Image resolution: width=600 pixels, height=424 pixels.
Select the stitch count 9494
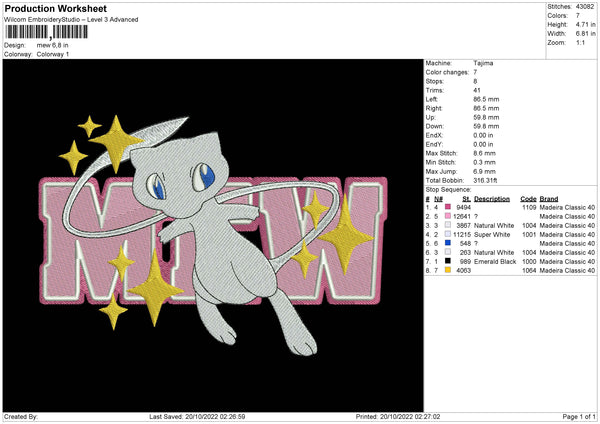(463, 207)
